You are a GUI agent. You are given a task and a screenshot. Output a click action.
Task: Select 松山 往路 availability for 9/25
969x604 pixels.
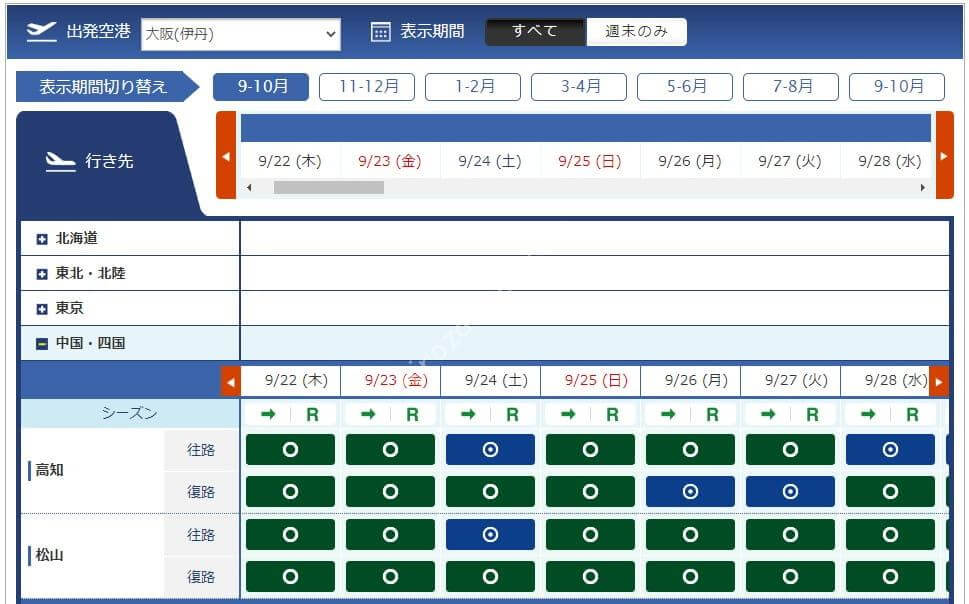tap(590, 534)
